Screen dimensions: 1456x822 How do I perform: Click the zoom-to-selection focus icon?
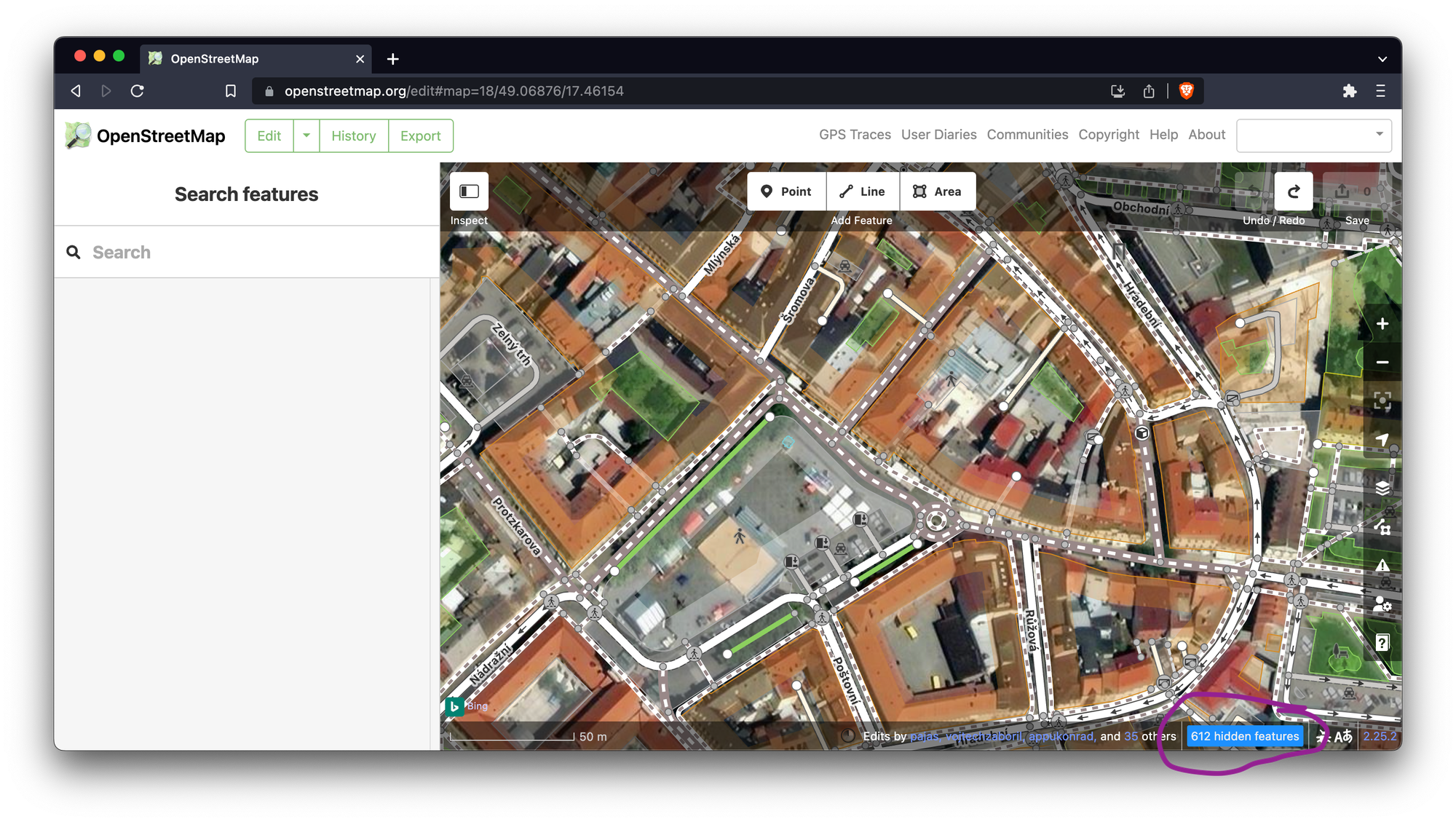pyautogui.click(x=1382, y=401)
